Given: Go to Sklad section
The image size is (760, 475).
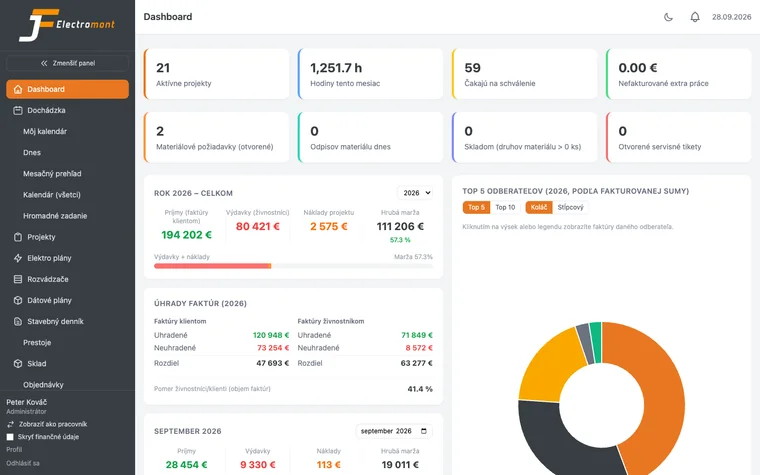Looking at the screenshot, I should click(x=67, y=364).
